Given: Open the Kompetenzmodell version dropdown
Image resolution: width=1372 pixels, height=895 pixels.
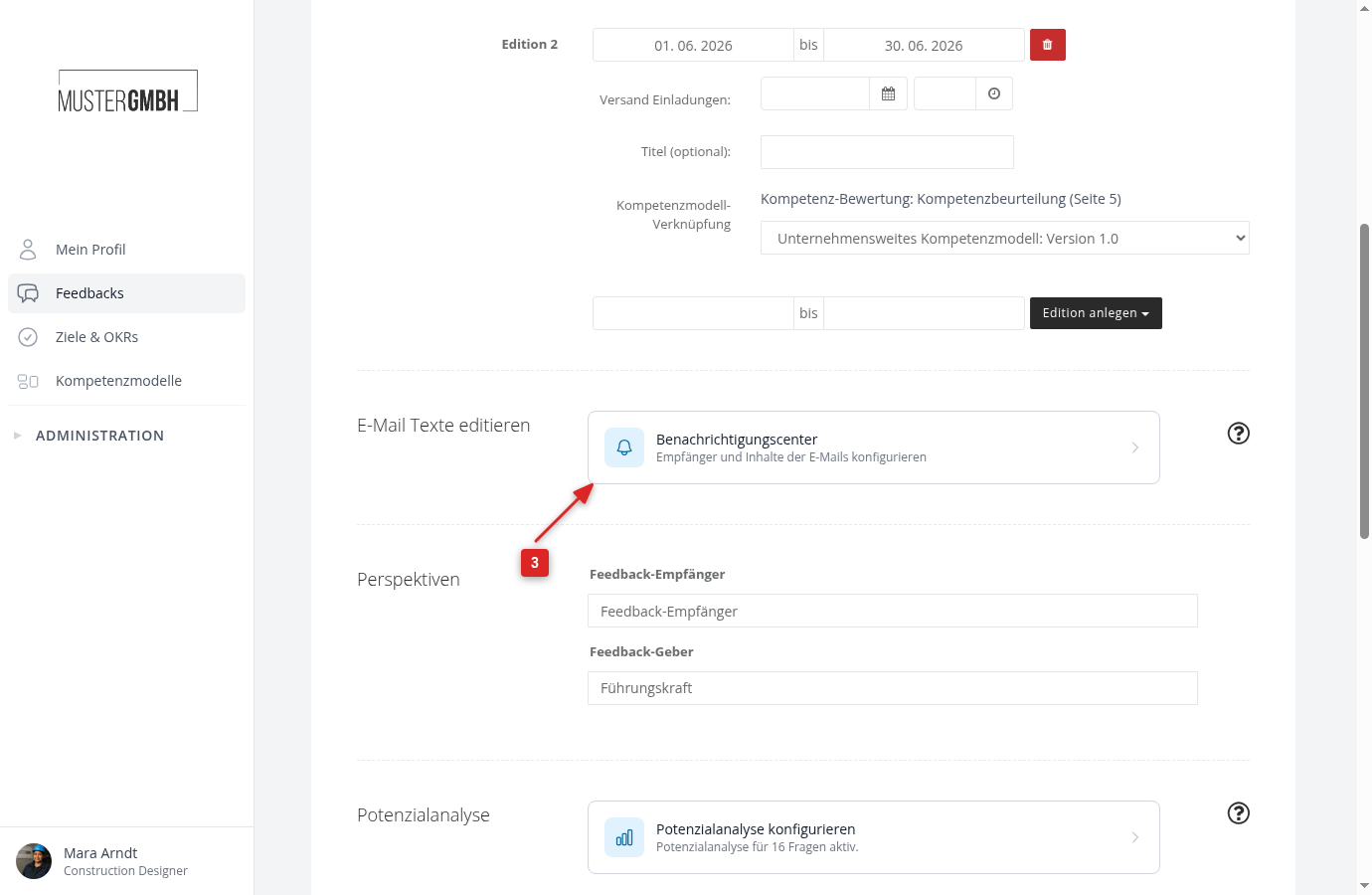Looking at the screenshot, I should click(x=1005, y=238).
